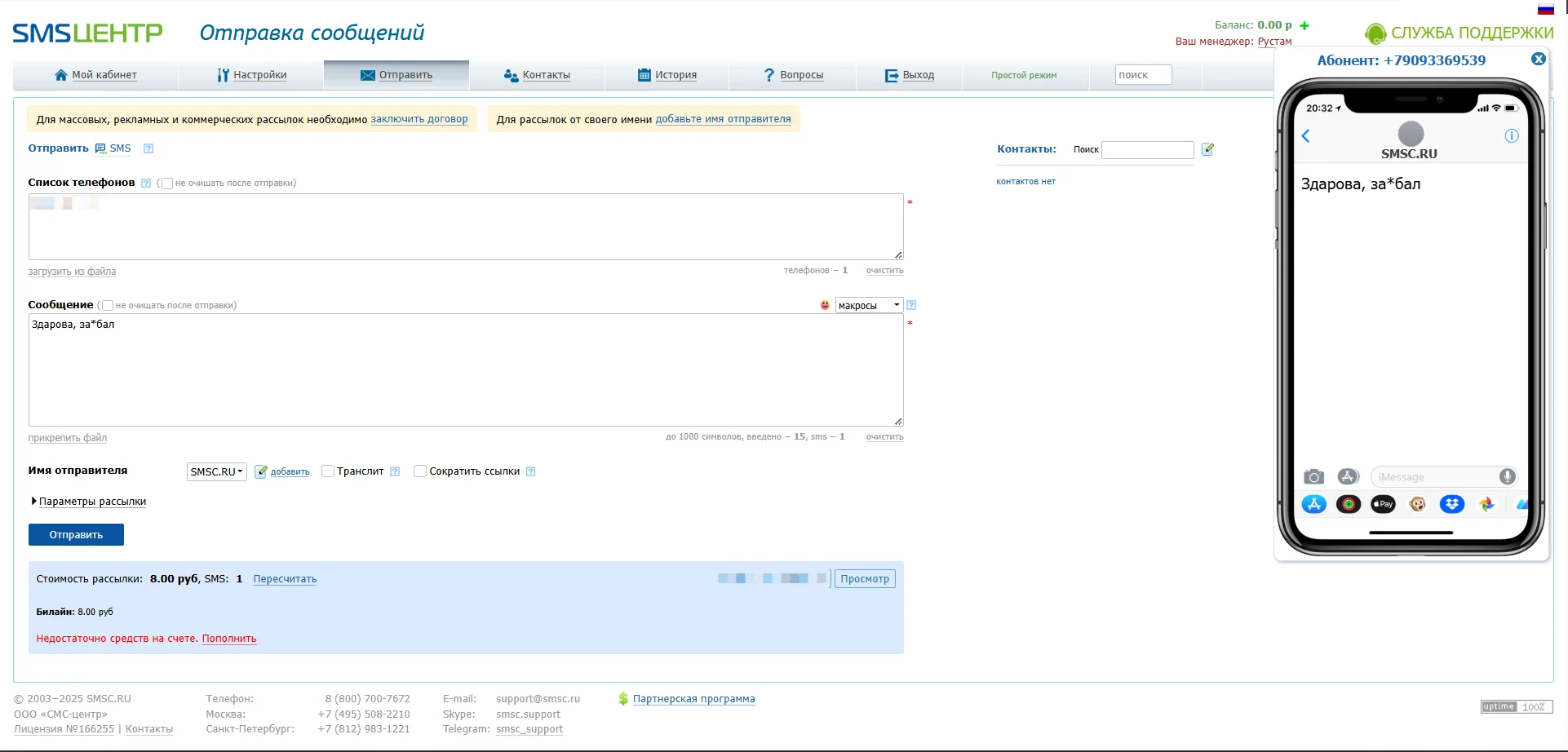Select the Отправить navigation tab
The height and width of the screenshot is (752, 1568).
click(396, 75)
